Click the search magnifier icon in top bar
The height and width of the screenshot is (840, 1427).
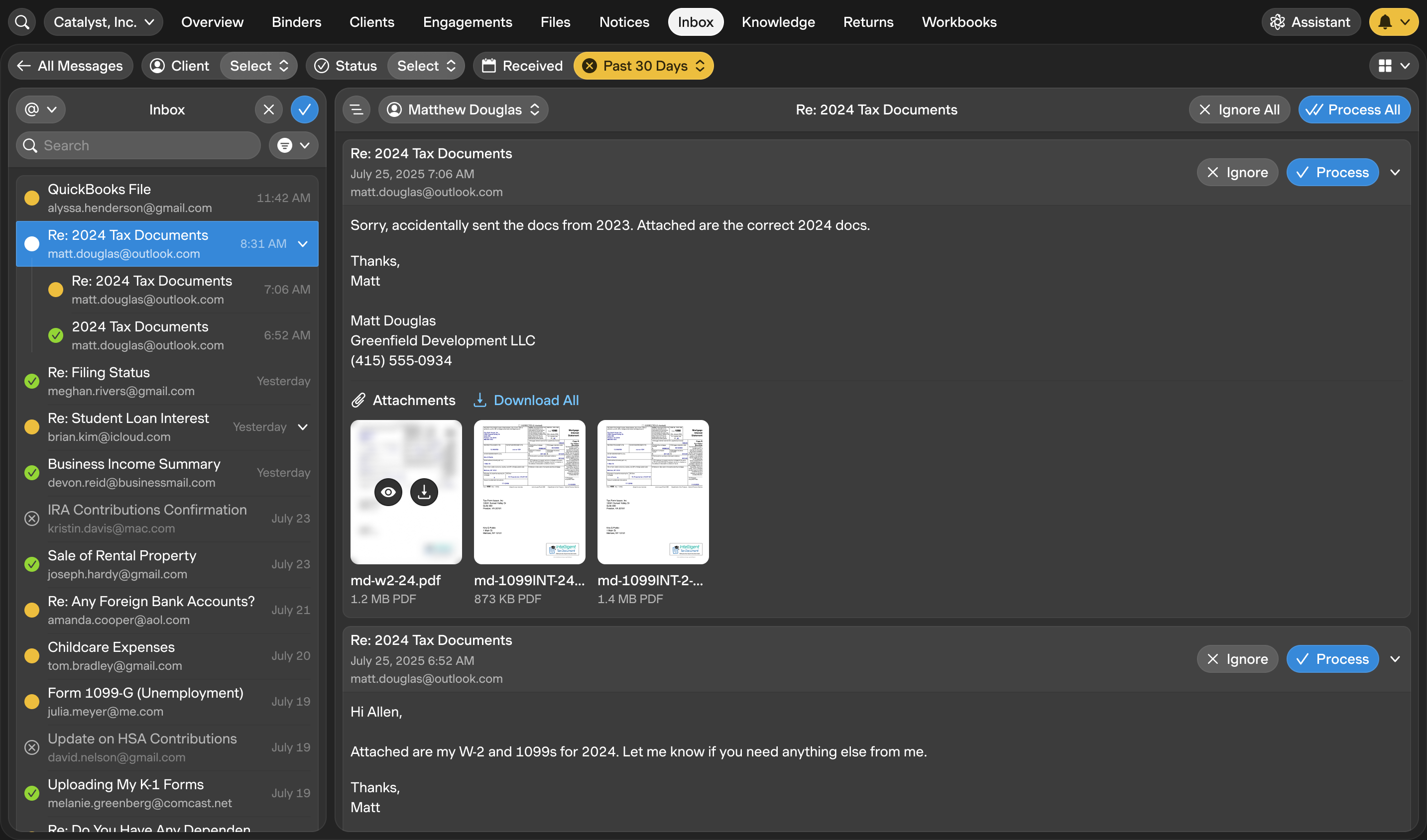click(22, 22)
